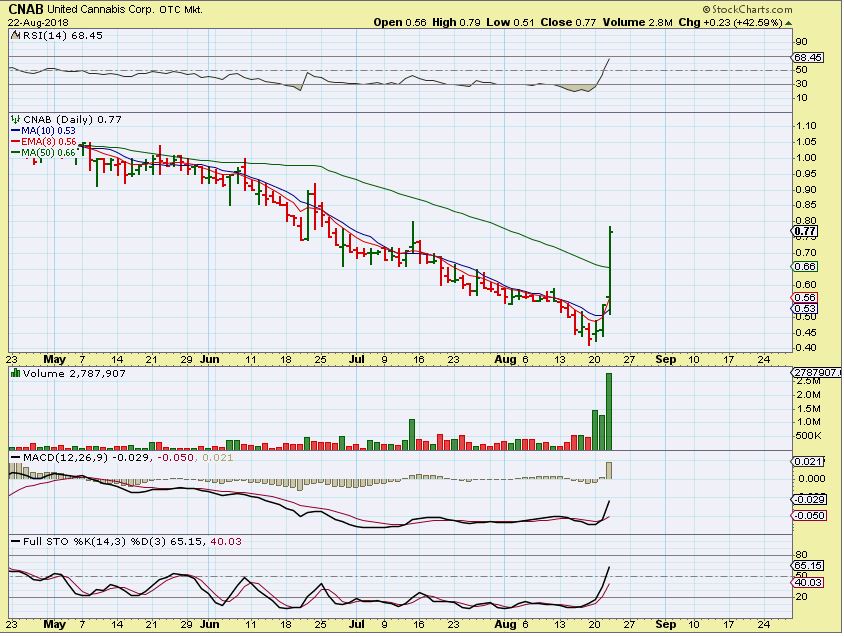Click the 0.53 MA(10) tag on price axis
This screenshot has width=844, height=637.
805,309
